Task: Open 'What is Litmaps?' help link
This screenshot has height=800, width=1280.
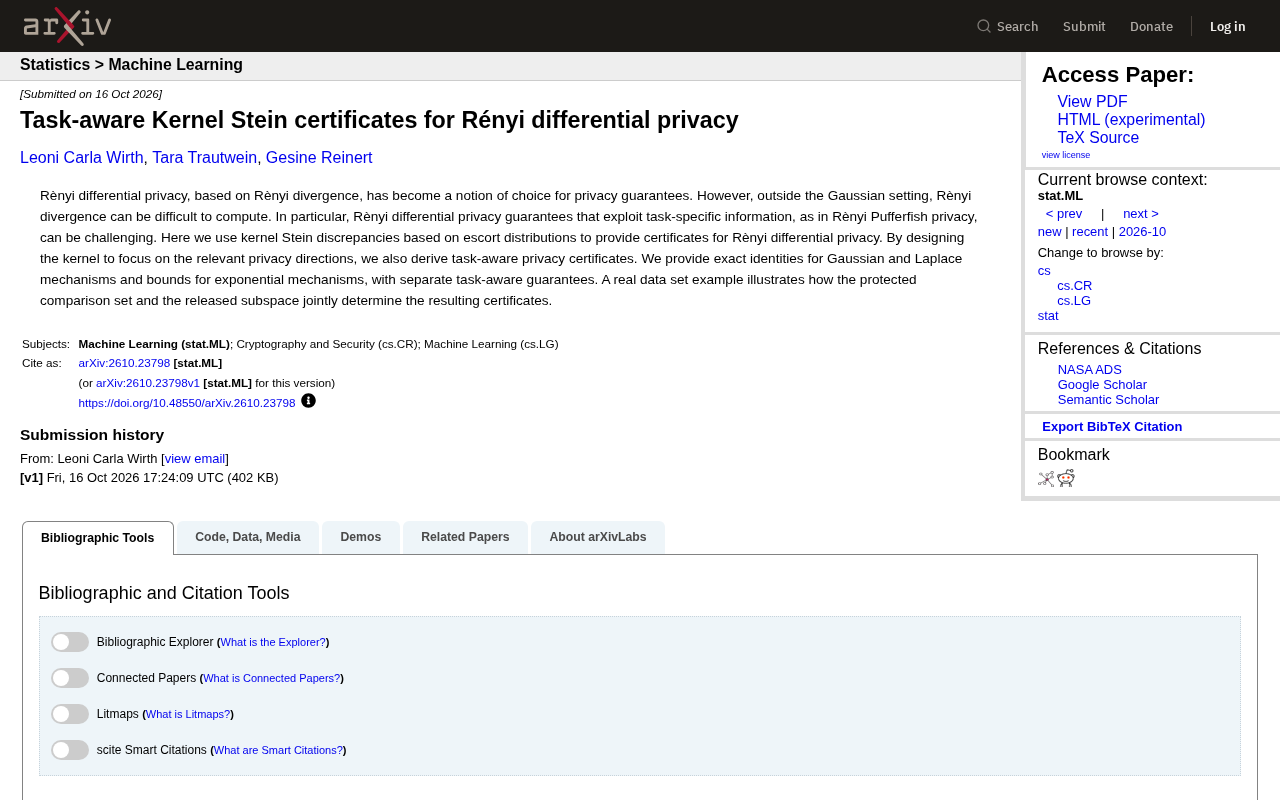Action: click(188, 714)
